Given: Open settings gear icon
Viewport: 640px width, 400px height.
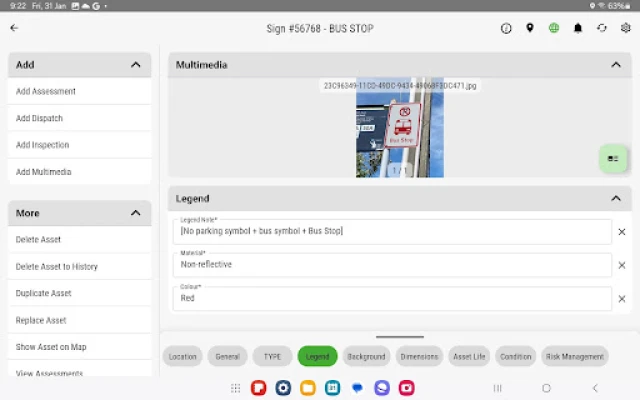Looking at the screenshot, I should [626, 28].
